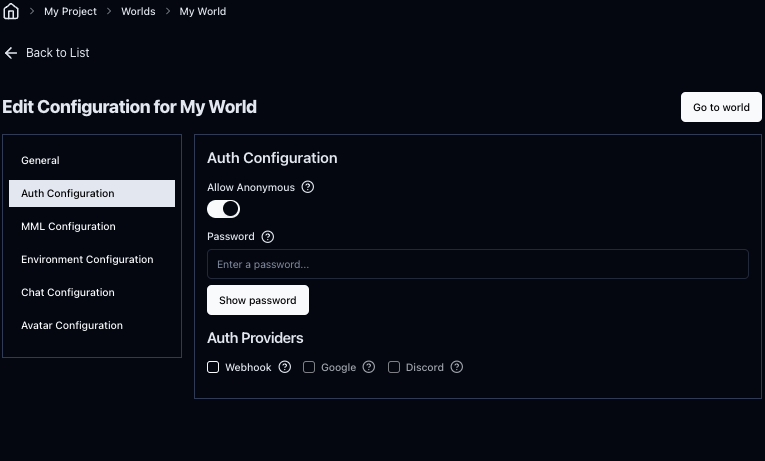Click help icon beside Webhook provider
This screenshot has height=461, width=765.
[285, 367]
